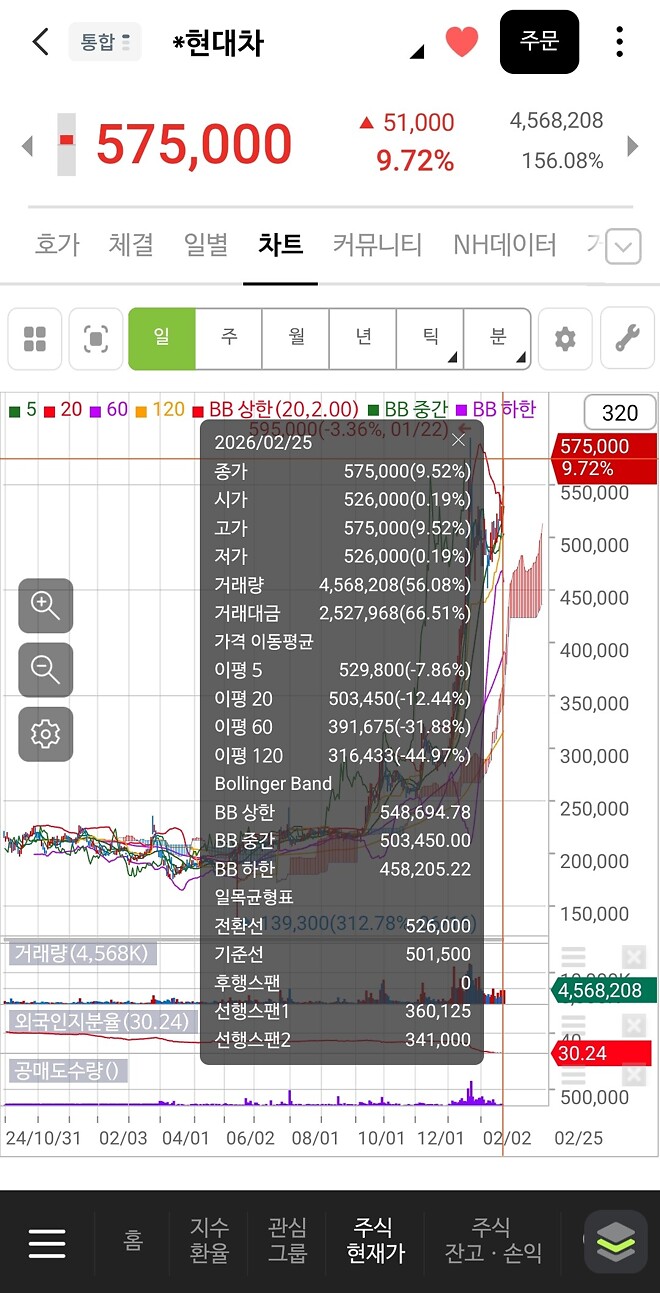Image resolution: width=660 pixels, height=1293 pixels.
Task: Remove the 공매도수량 indicator panel
Action: tap(634, 1073)
